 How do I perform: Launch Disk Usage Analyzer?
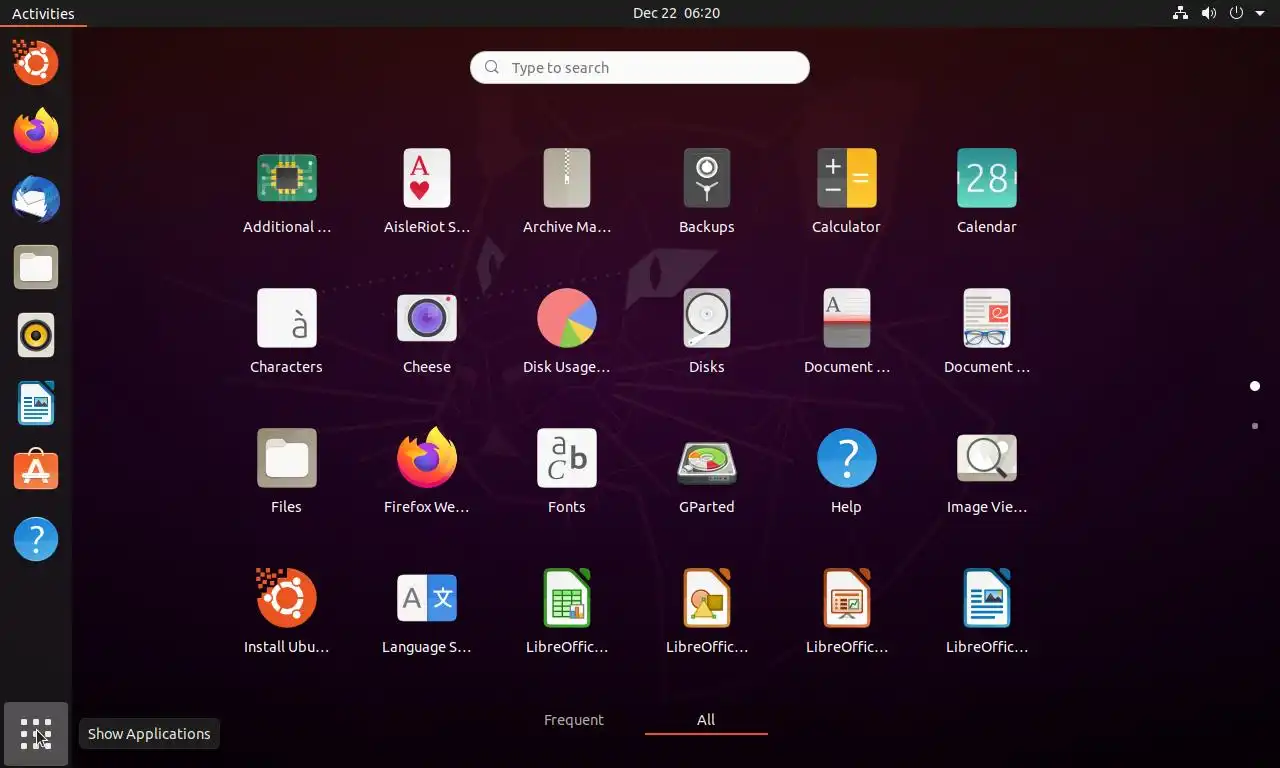tap(567, 319)
